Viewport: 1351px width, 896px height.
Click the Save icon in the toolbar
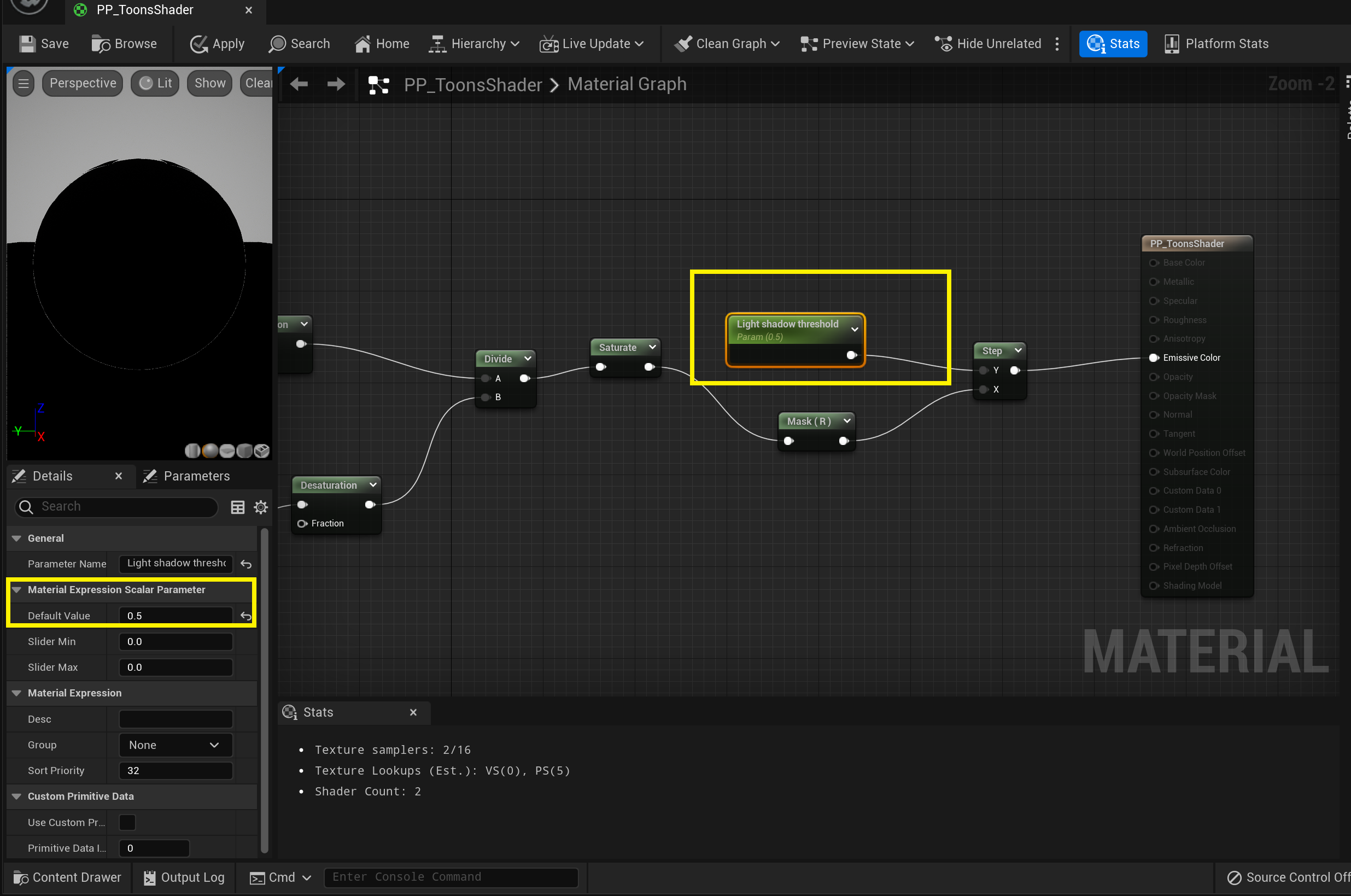coord(27,44)
